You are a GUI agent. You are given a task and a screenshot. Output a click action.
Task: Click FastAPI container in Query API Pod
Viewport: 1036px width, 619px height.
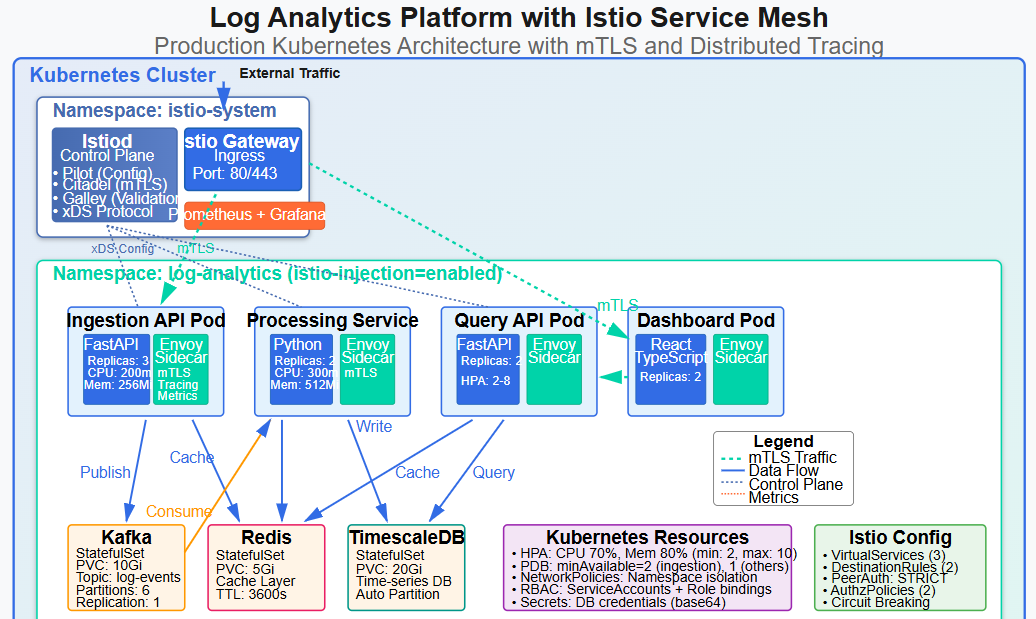[x=488, y=369]
